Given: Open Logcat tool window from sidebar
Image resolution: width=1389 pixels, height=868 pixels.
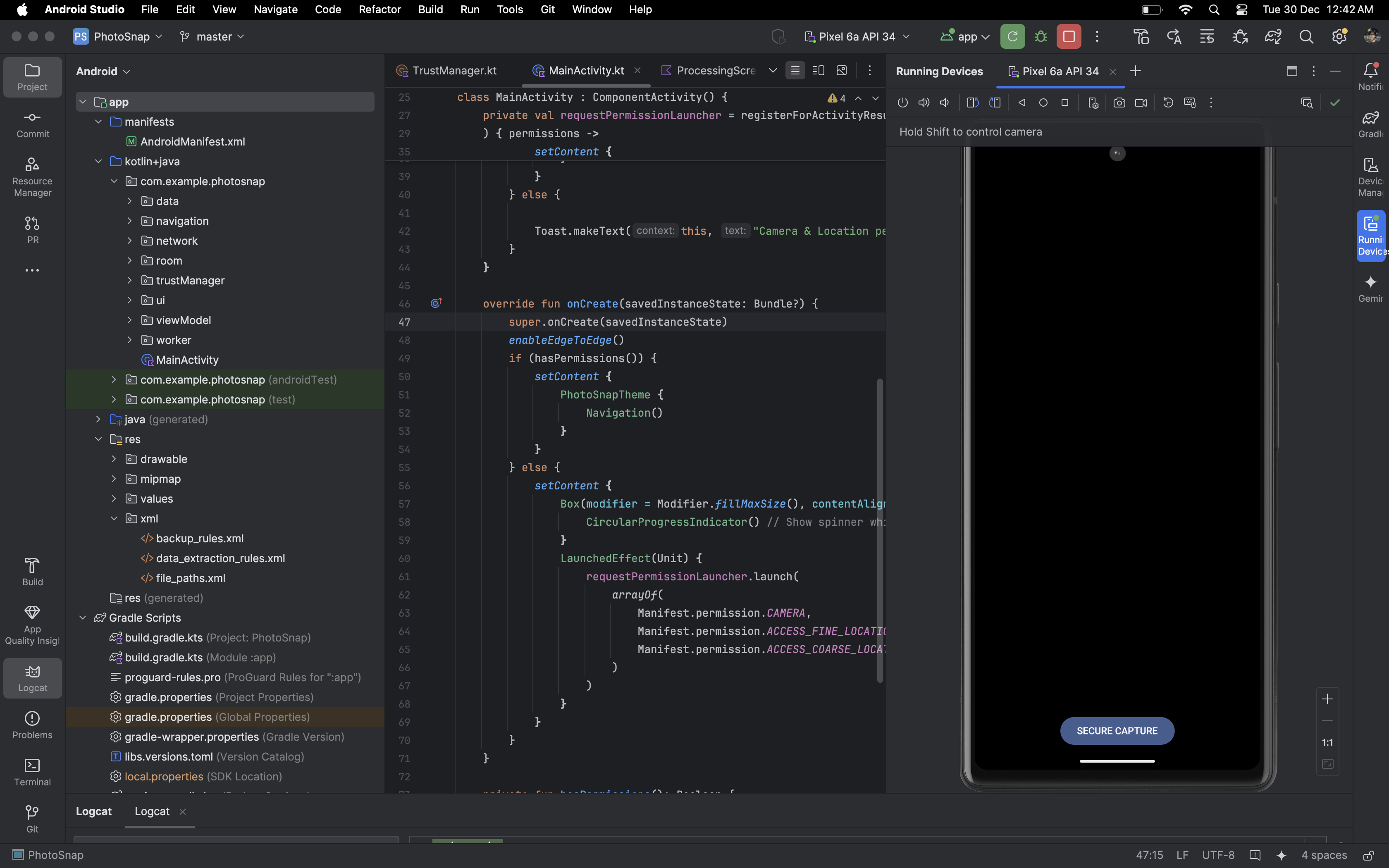Looking at the screenshot, I should (32, 678).
